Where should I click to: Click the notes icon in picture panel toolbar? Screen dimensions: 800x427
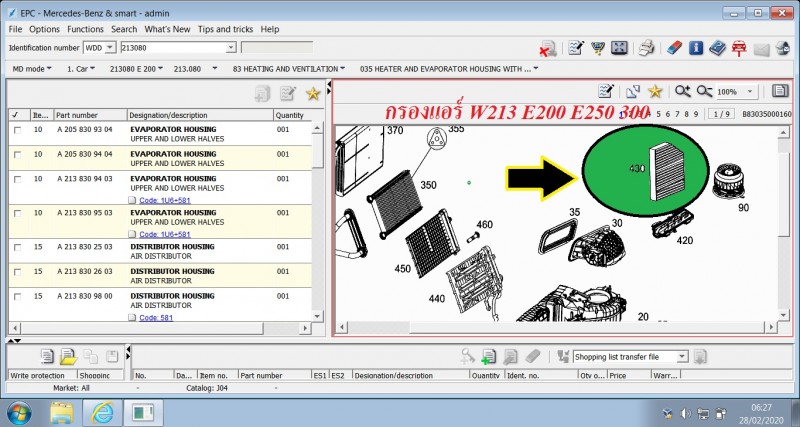606,91
